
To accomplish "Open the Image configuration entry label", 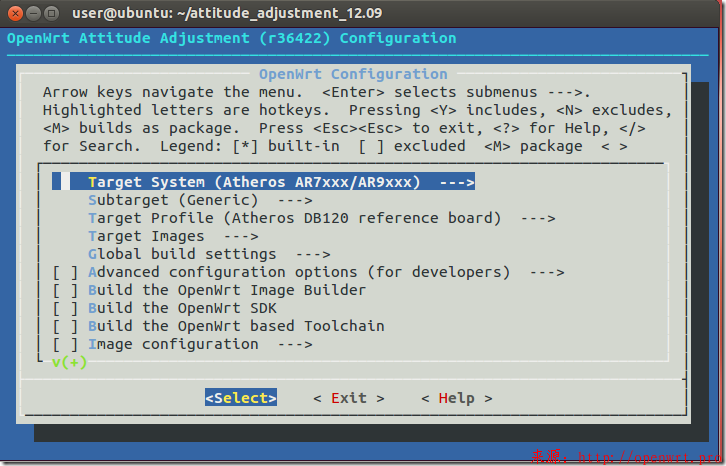I will [x=173, y=344].
